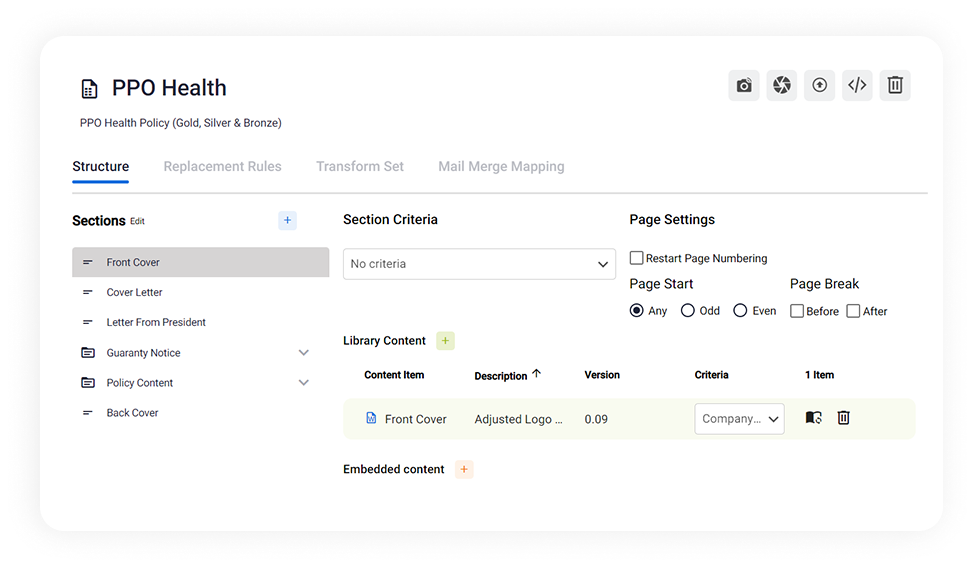Image resolution: width=975 pixels, height=567 pixels.
Task: Expand the Guaranty Notice section
Action: click(x=304, y=353)
